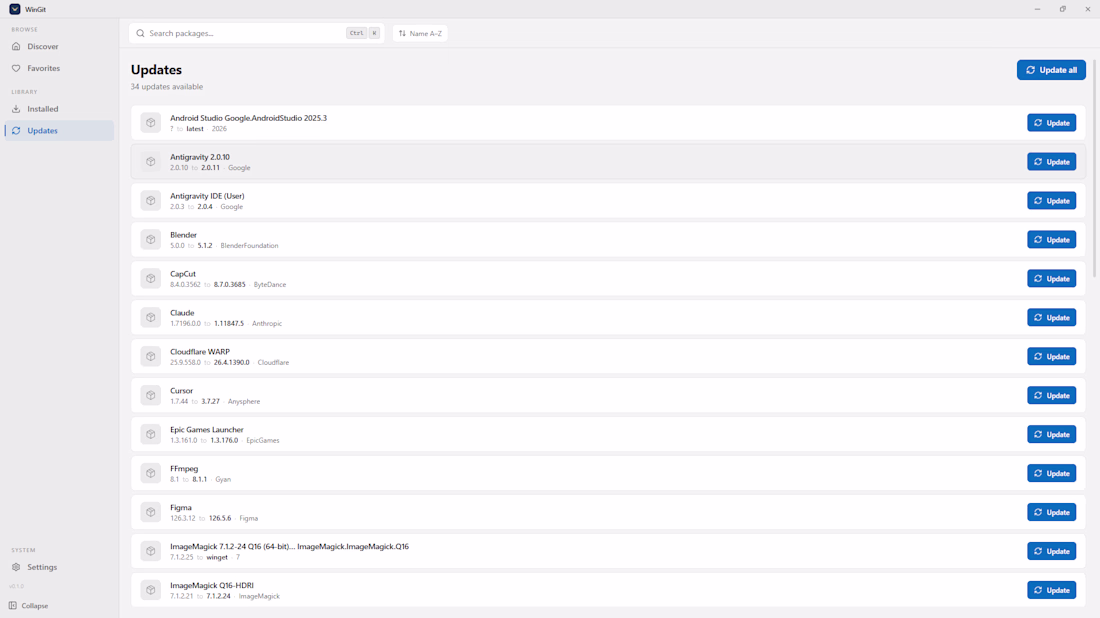Click Antigravity IDE package icon
Image resolution: width=1100 pixels, height=618 pixels.
click(x=151, y=201)
